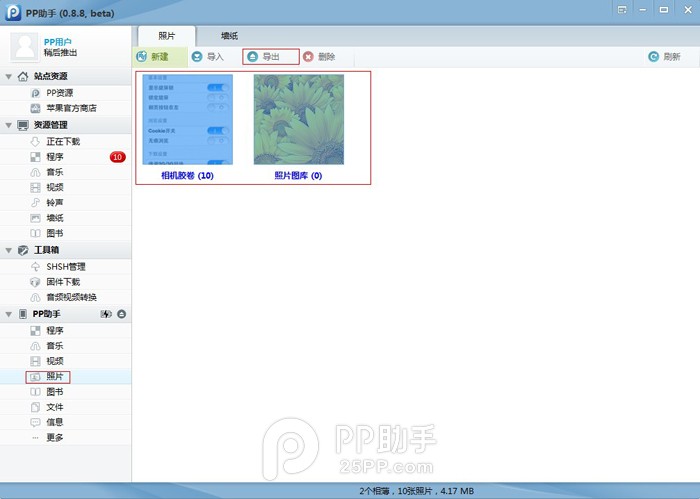The image size is (700, 499).
Task: Click the 新建 toolbar icon
Action: [142, 57]
